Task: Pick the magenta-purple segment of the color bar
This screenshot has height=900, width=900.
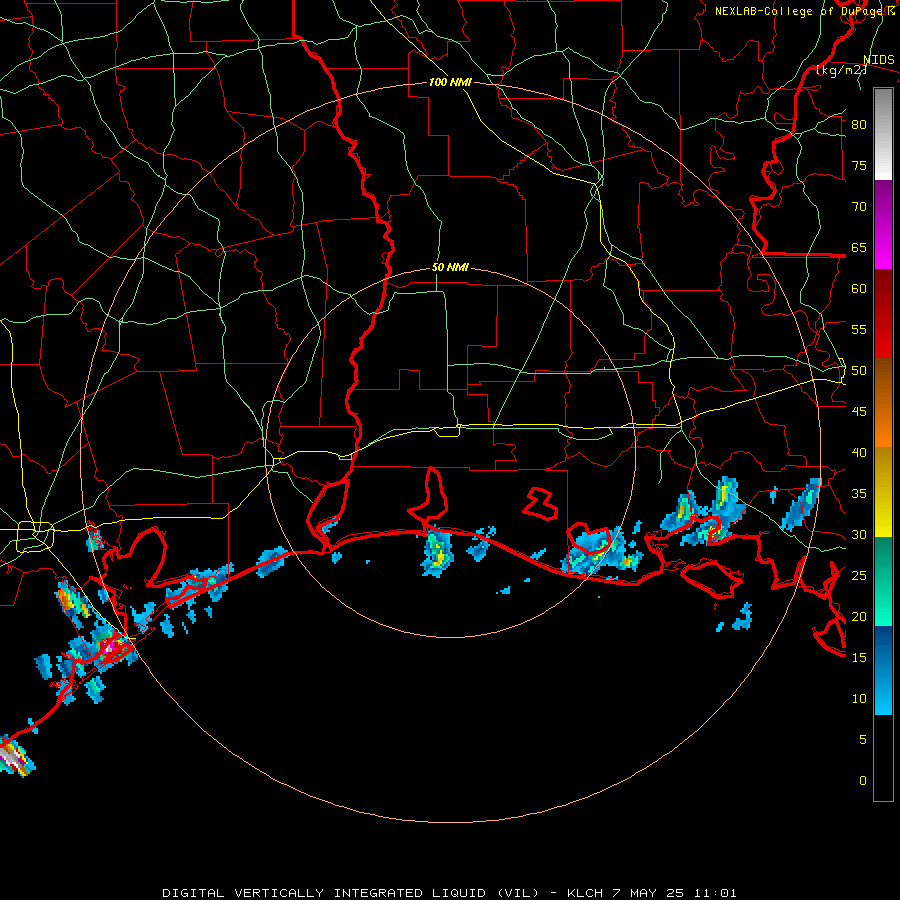Action: (883, 225)
